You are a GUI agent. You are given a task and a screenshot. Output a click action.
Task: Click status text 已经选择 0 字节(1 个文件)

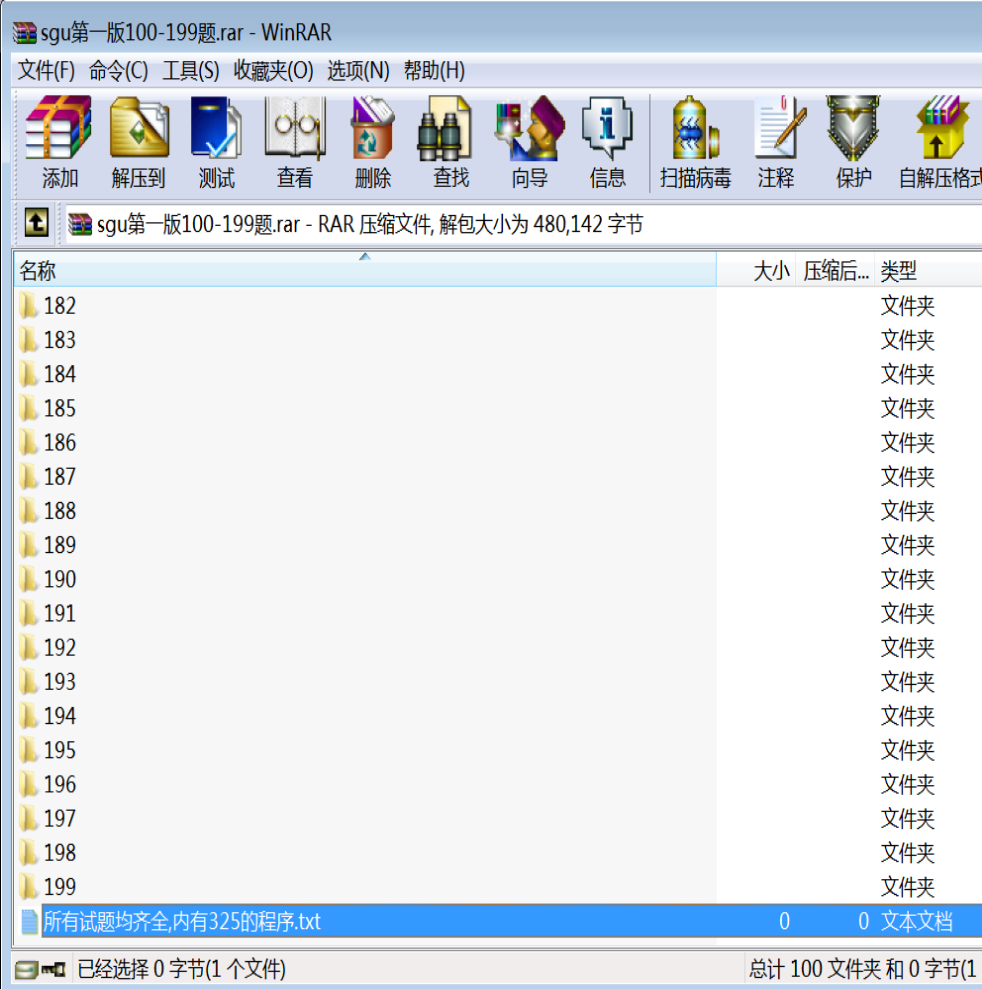pyautogui.click(x=182, y=969)
